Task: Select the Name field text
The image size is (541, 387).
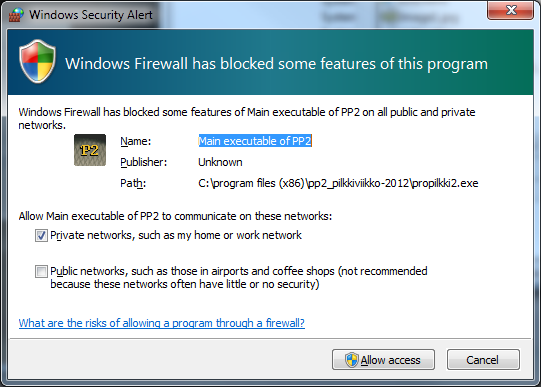Action: pos(255,141)
